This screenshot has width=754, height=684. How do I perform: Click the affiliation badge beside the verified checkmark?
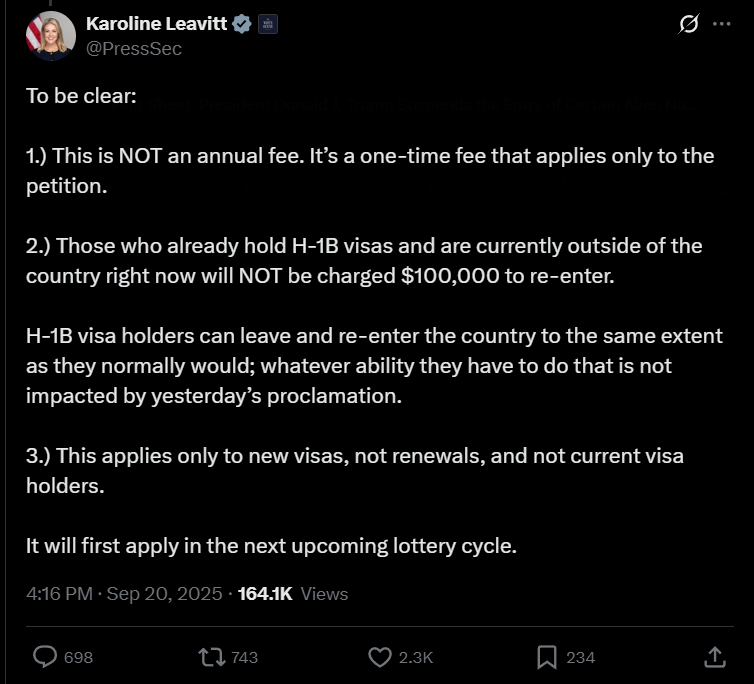tap(267, 24)
